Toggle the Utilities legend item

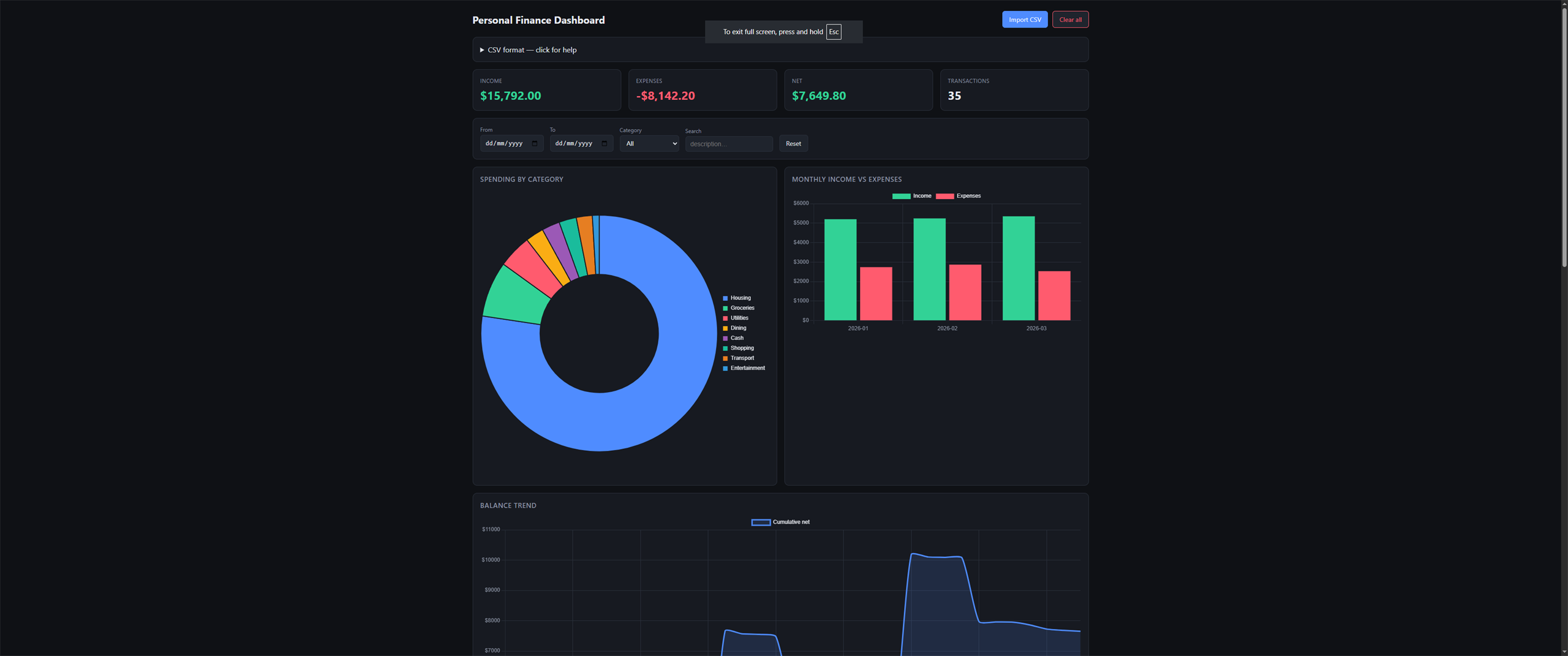coord(736,318)
